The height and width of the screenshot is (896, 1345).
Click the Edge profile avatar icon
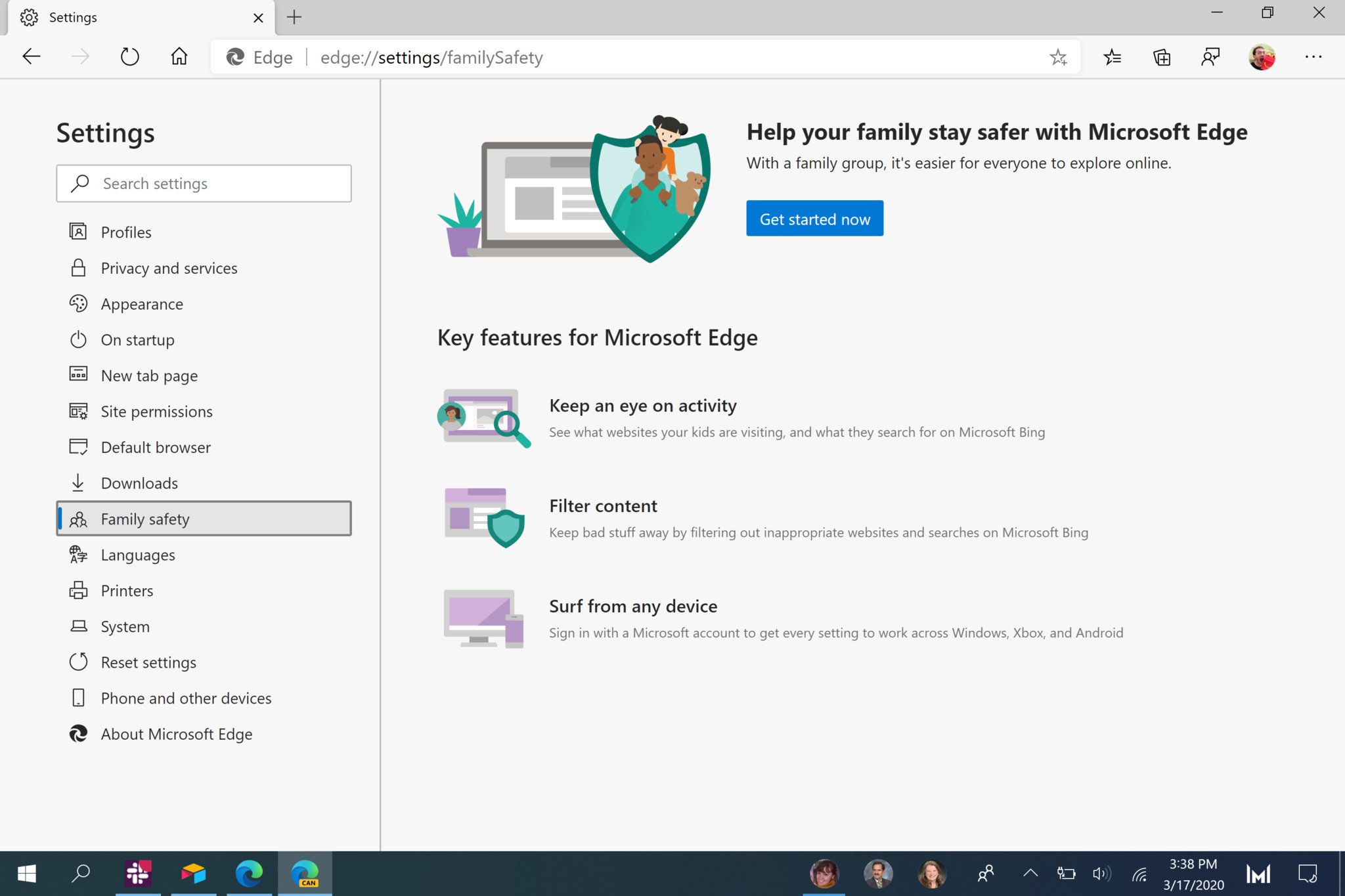pyautogui.click(x=1262, y=57)
